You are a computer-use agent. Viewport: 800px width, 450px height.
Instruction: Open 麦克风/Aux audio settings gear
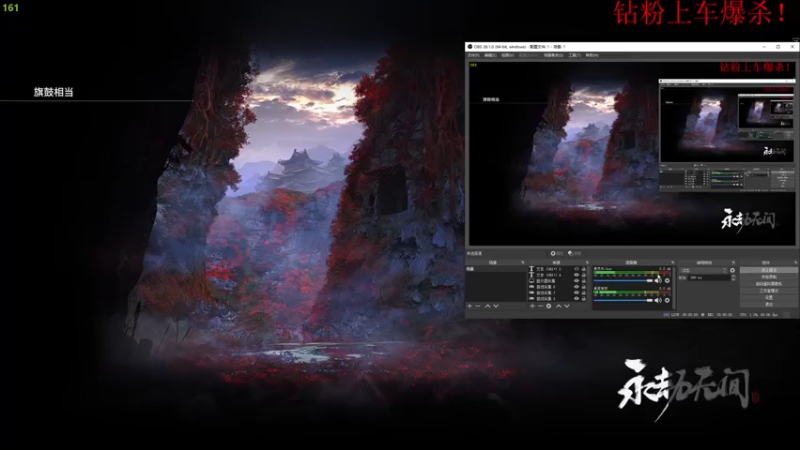pyautogui.click(x=667, y=281)
